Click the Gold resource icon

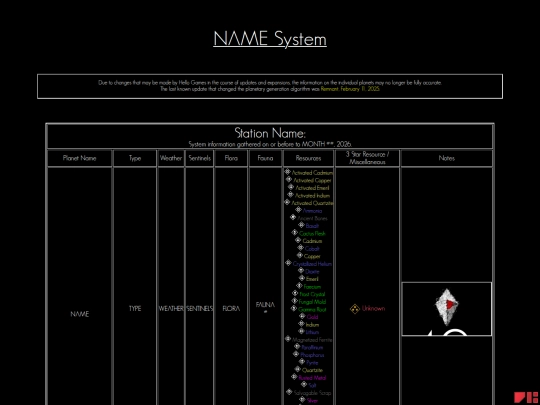tap(302, 316)
